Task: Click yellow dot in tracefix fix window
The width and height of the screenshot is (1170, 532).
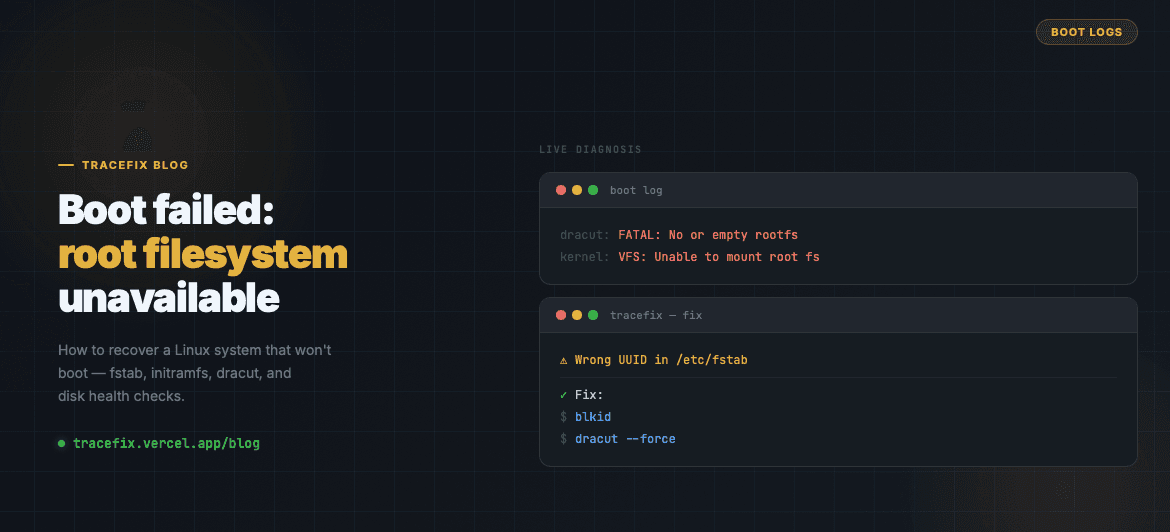Action: [577, 315]
